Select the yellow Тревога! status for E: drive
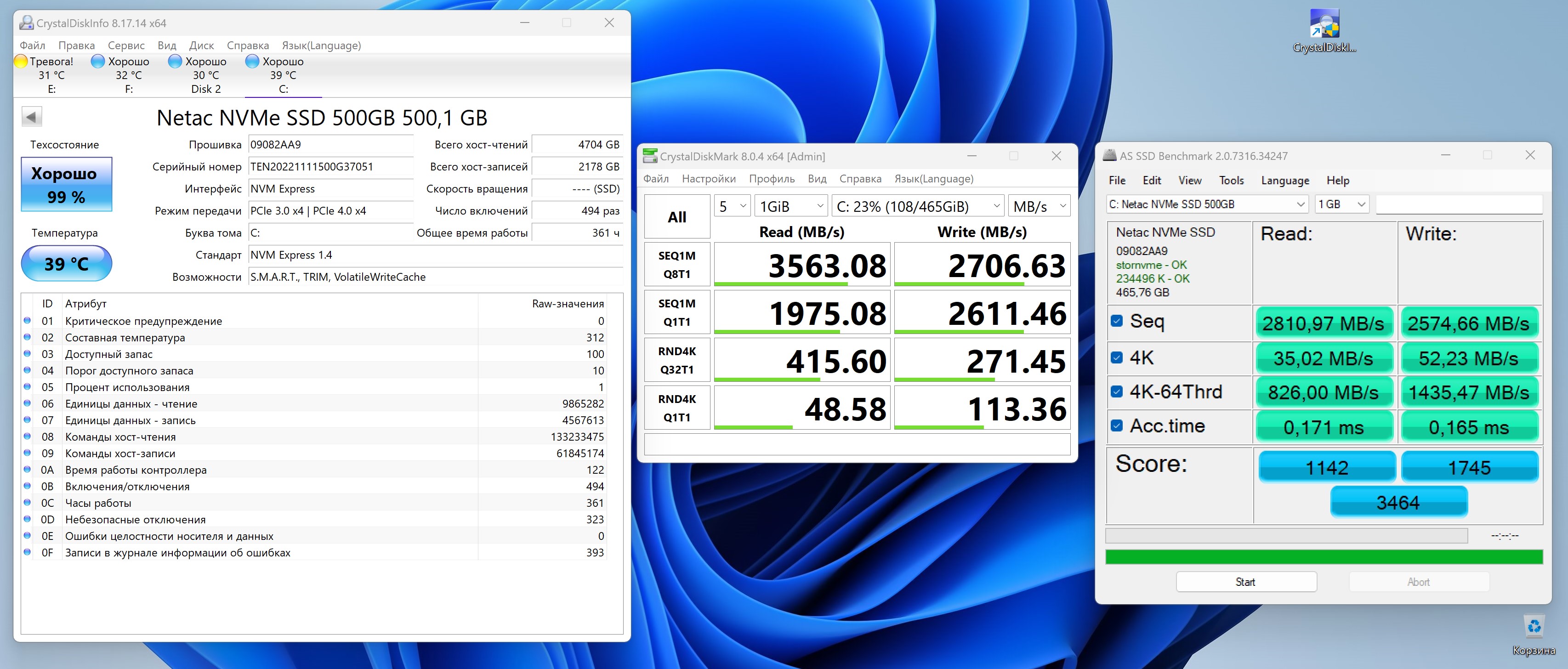 (x=21, y=62)
